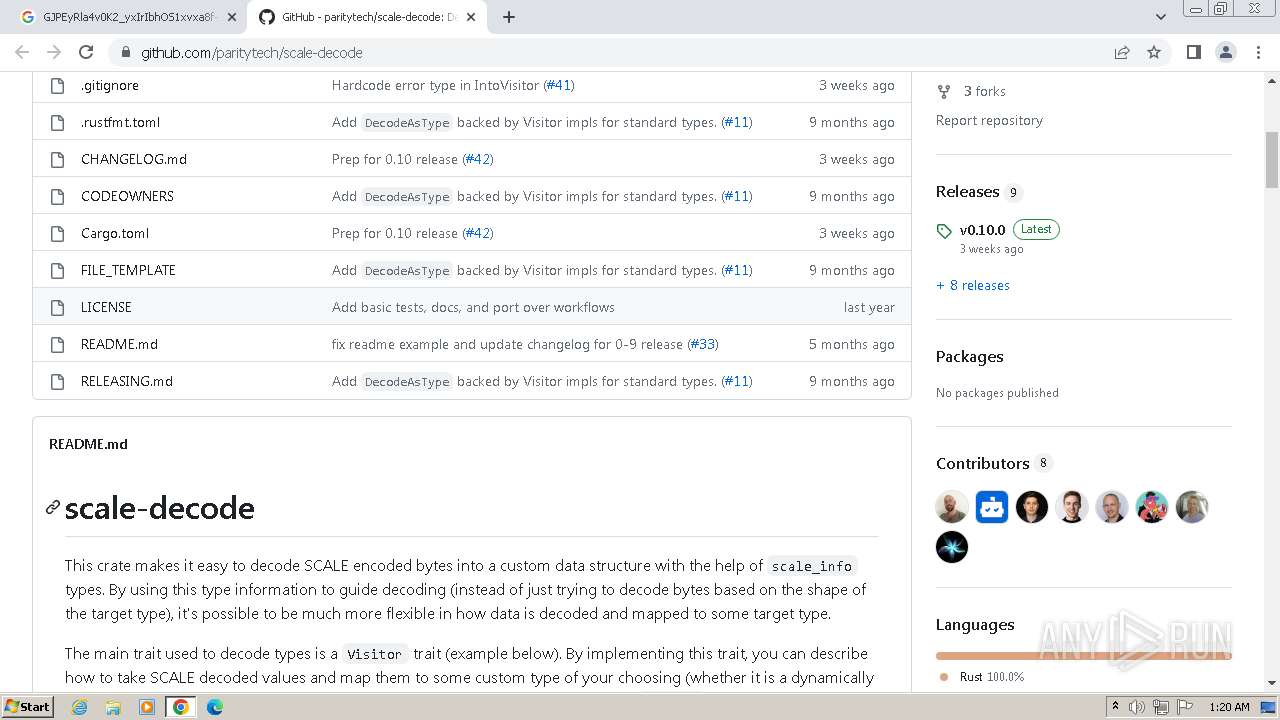1280x720 pixels.
Task: Launch Internet Explorer from taskbar
Action: point(79,707)
